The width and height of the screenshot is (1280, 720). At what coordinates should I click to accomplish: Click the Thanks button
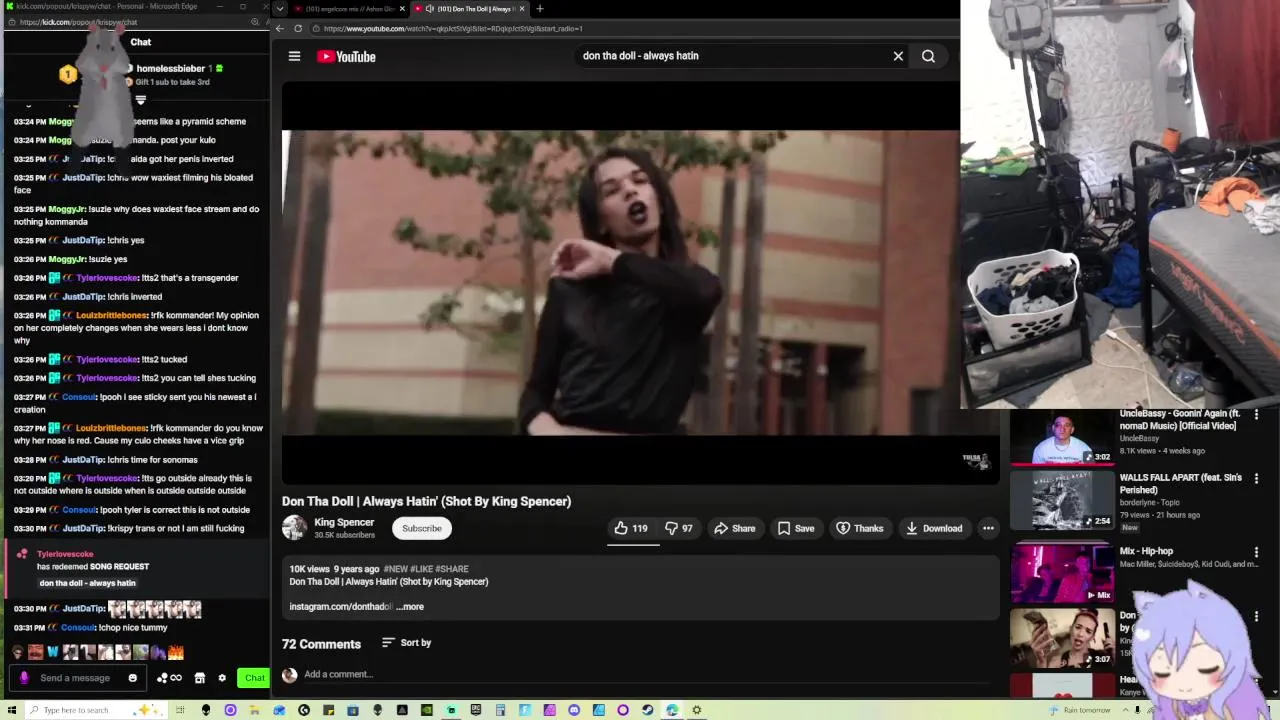(860, 528)
